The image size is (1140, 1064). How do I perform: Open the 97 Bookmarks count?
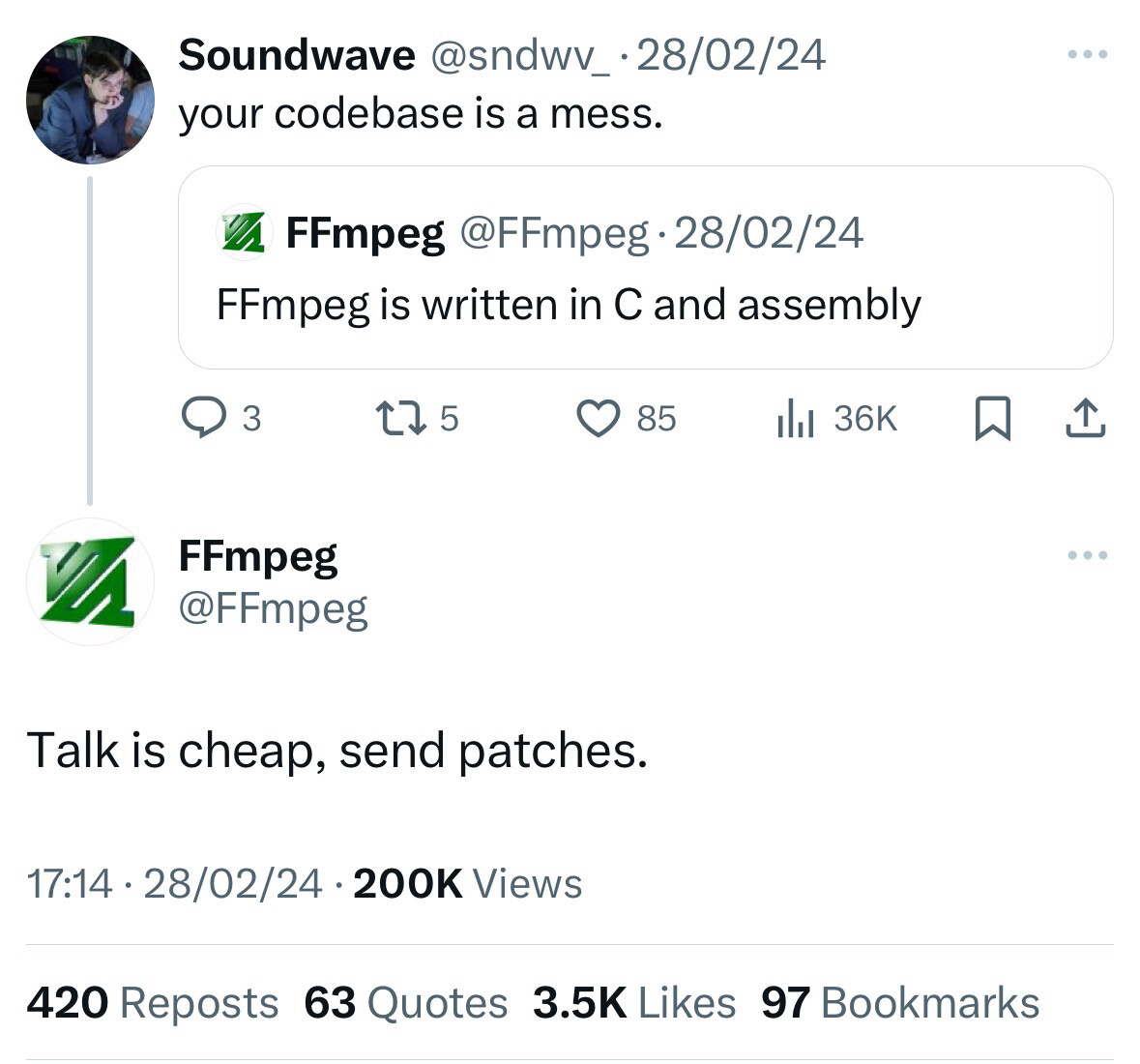[x=900, y=1003]
